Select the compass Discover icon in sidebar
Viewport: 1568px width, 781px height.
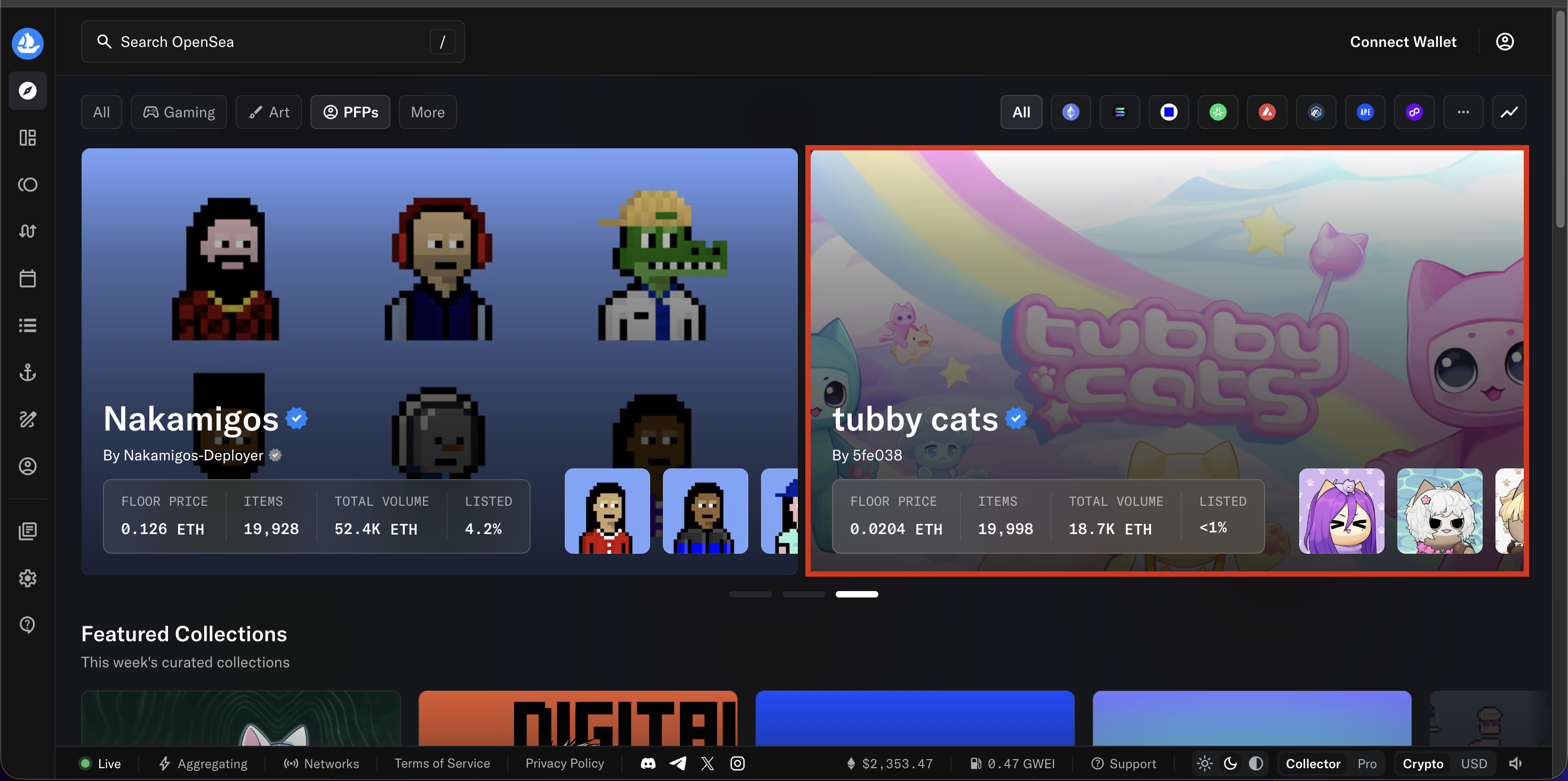(27, 91)
